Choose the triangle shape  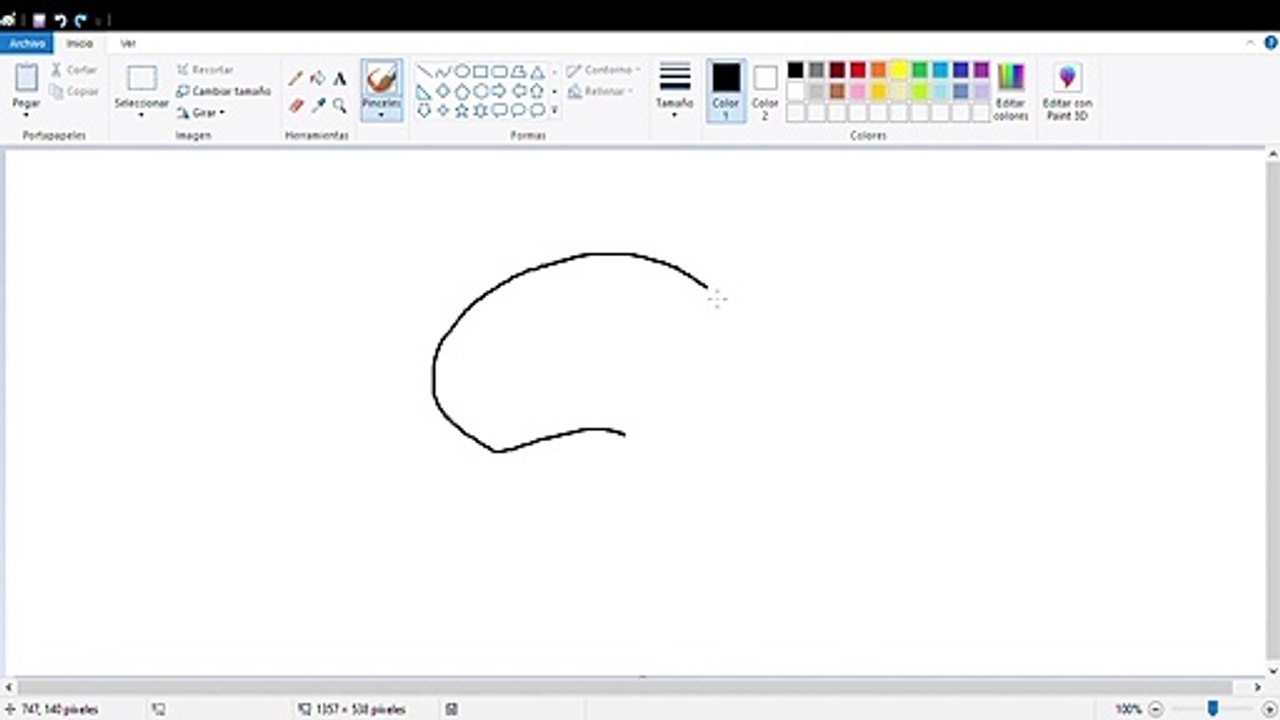[537, 72]
